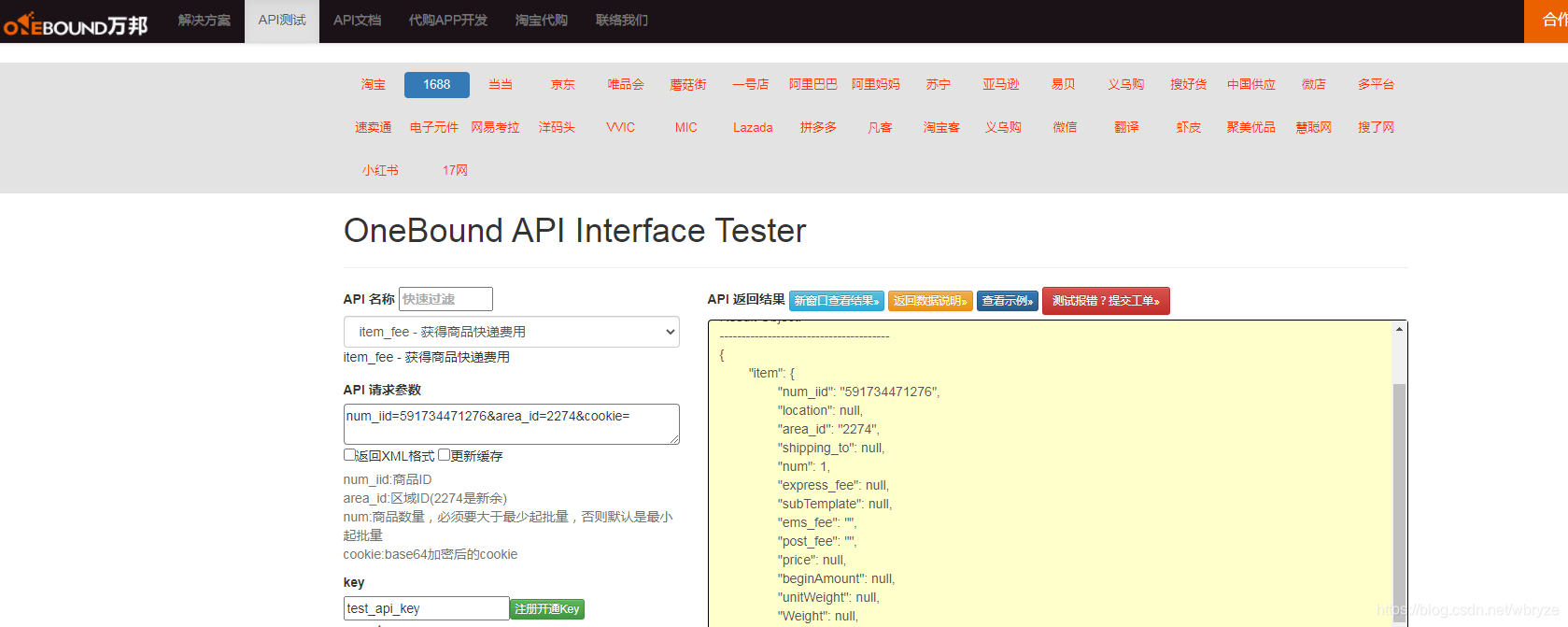The height and width of the screenshot is (627, 1568).
Task: Click the API 请求参数 textarea
Action: [x=511, y=424]
